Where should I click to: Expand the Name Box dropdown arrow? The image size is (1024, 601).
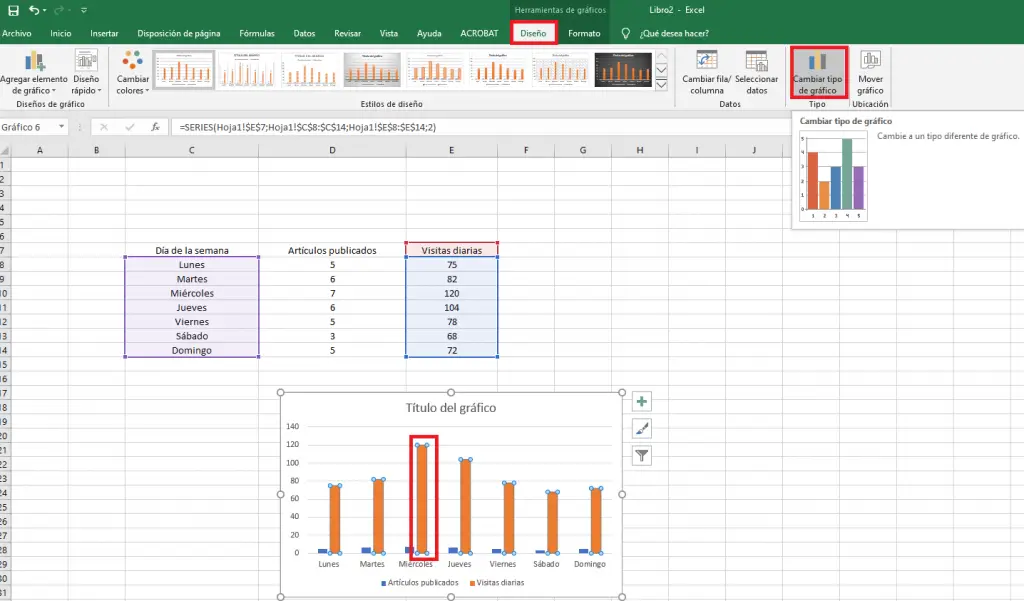[x=62, y=127]
